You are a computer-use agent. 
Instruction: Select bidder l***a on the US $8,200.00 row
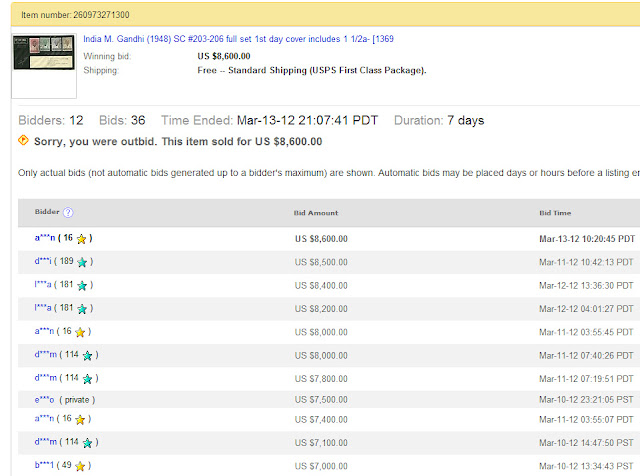click(45, 309)
